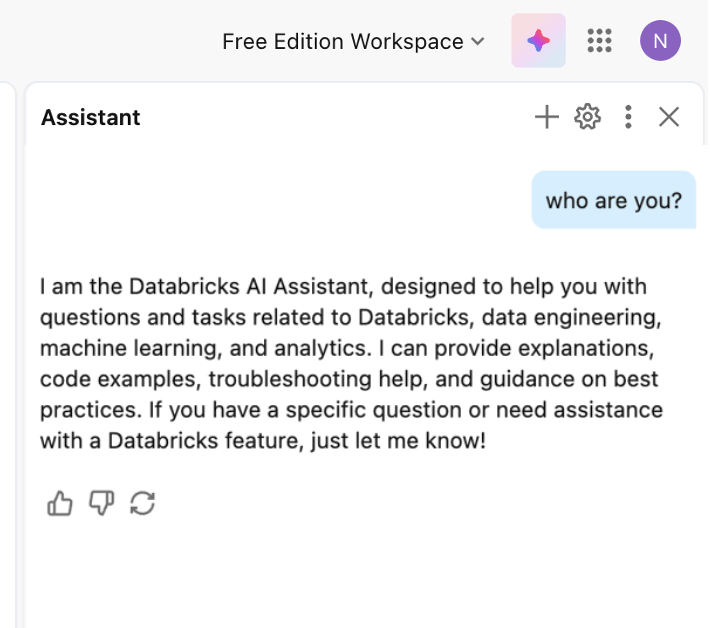
Task: Regenerate the Assistant response
Action: tap(143, 503)
